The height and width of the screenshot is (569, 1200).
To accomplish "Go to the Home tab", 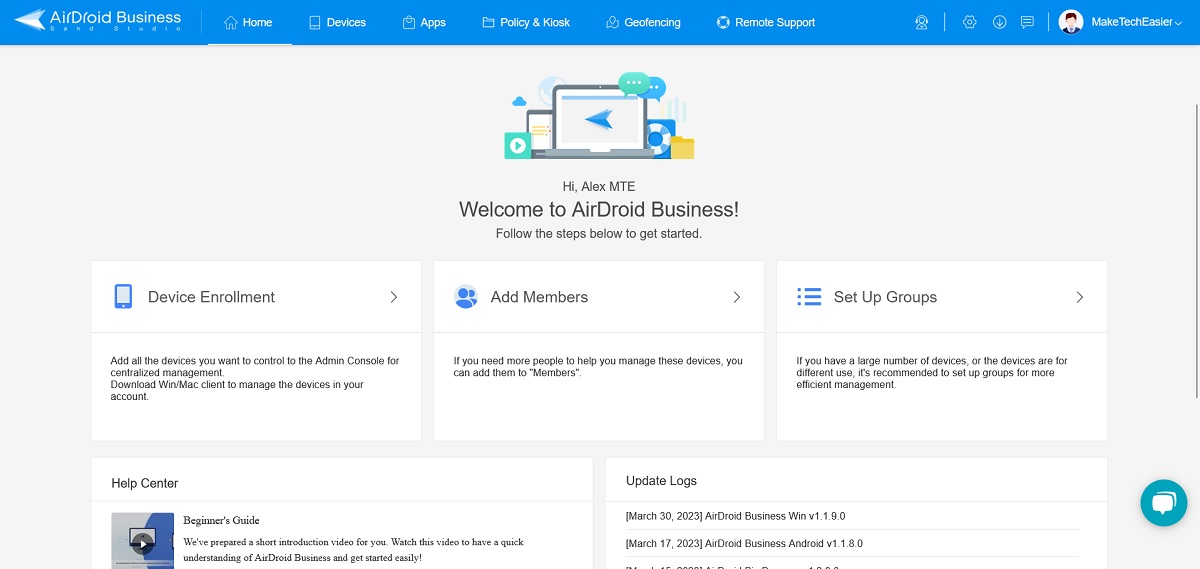I will 249,22.
